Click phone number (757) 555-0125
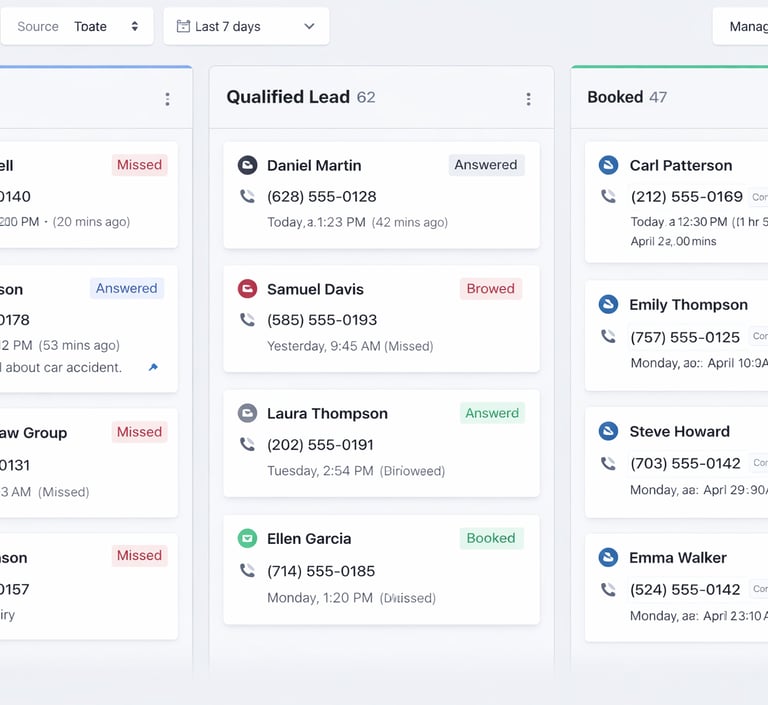 [685, 337]
